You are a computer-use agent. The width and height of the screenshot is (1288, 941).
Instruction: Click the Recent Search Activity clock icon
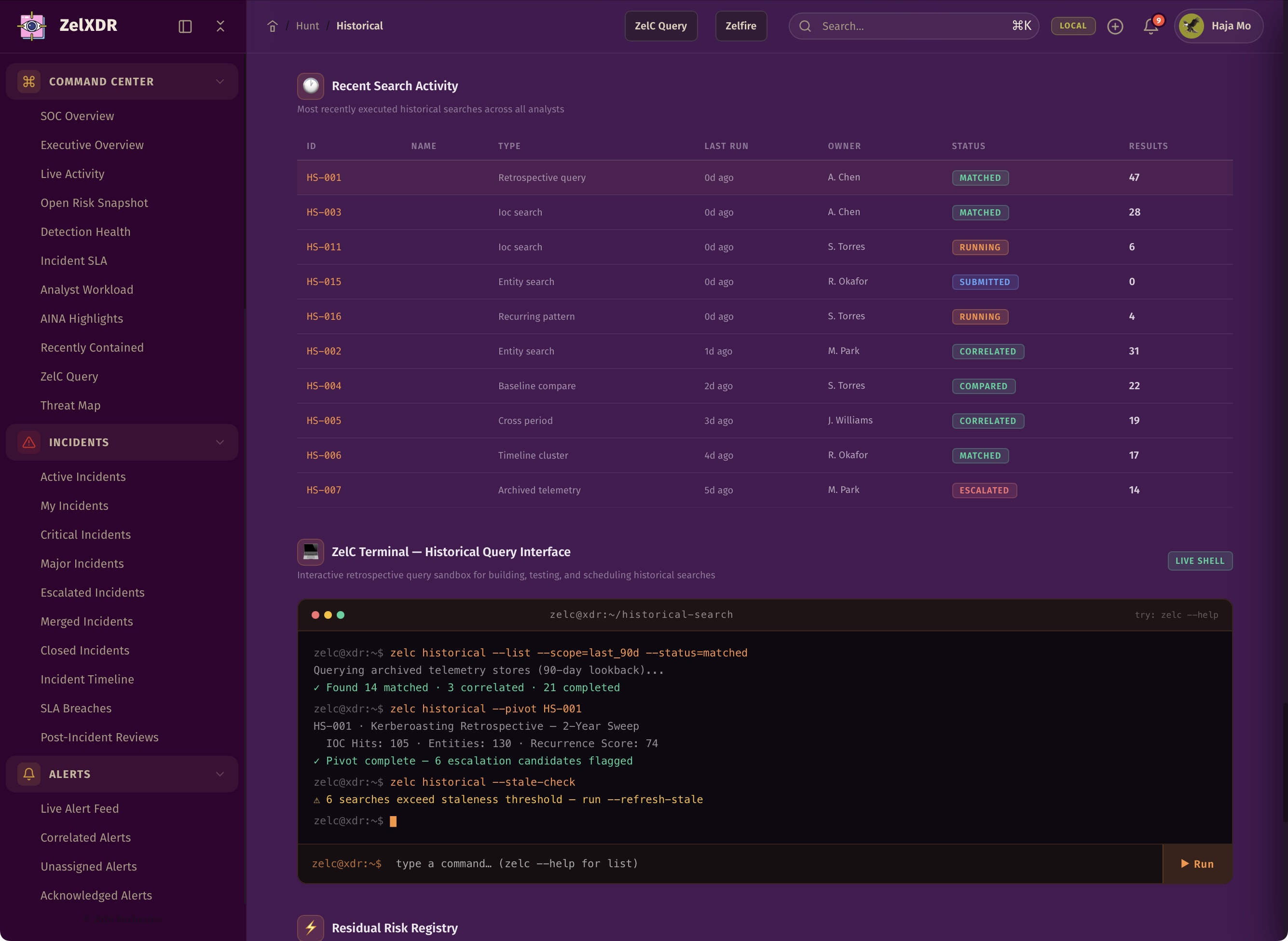[311, 86]
